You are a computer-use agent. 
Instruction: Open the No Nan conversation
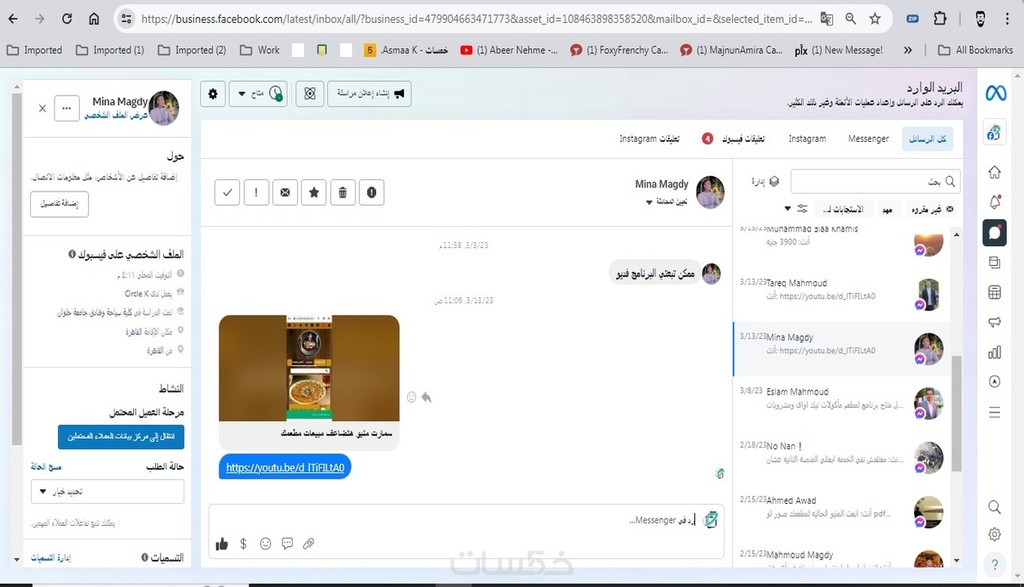tap(842, 457)
